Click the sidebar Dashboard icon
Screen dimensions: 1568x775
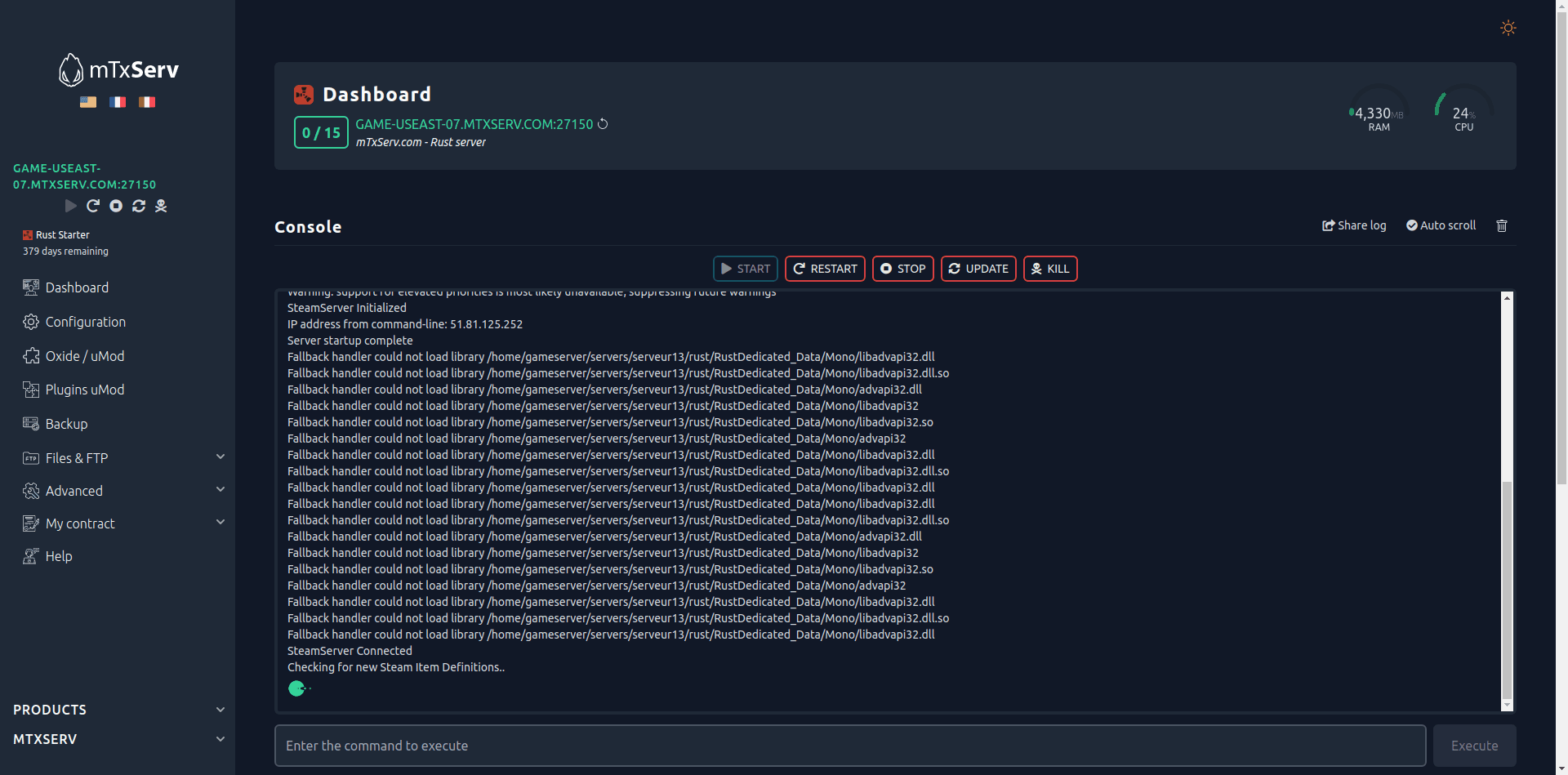pyautogui.click(x=31, y=287)
